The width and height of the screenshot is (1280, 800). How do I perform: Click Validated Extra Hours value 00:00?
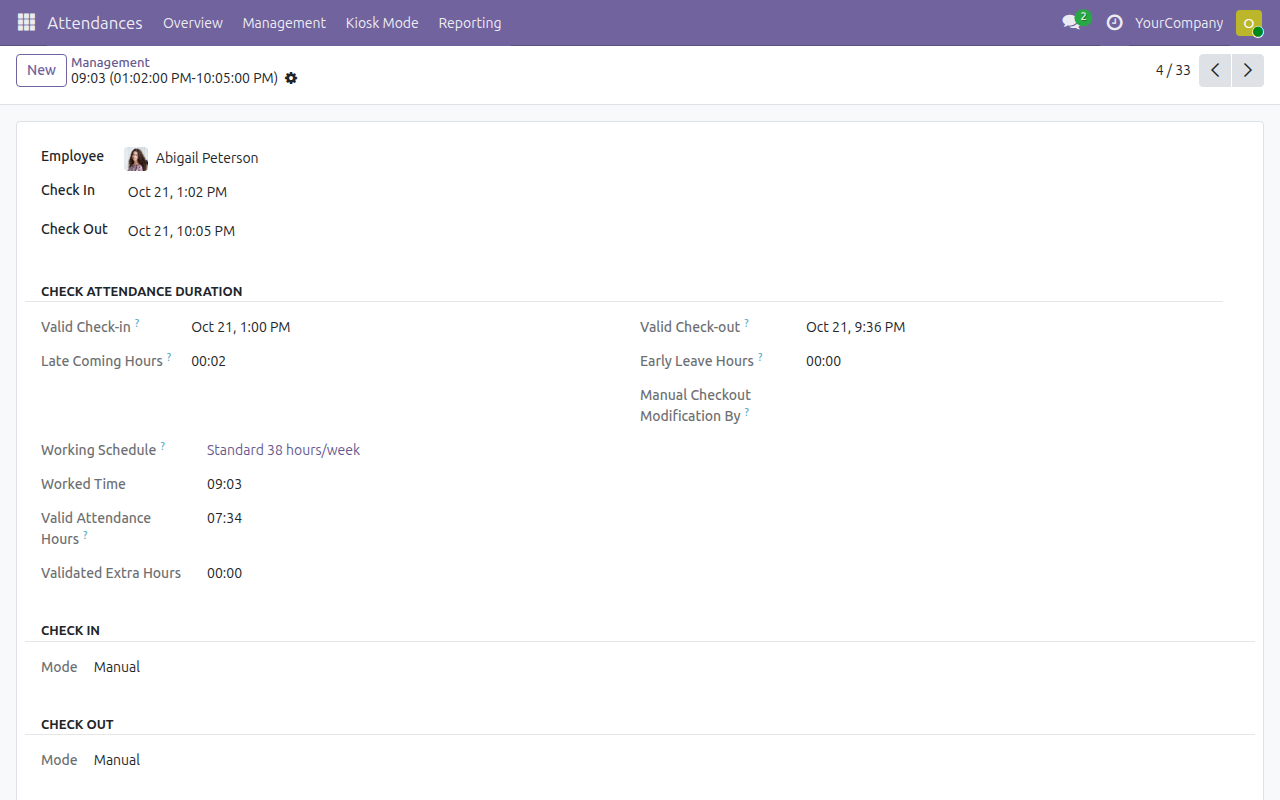tap(224, 573)
